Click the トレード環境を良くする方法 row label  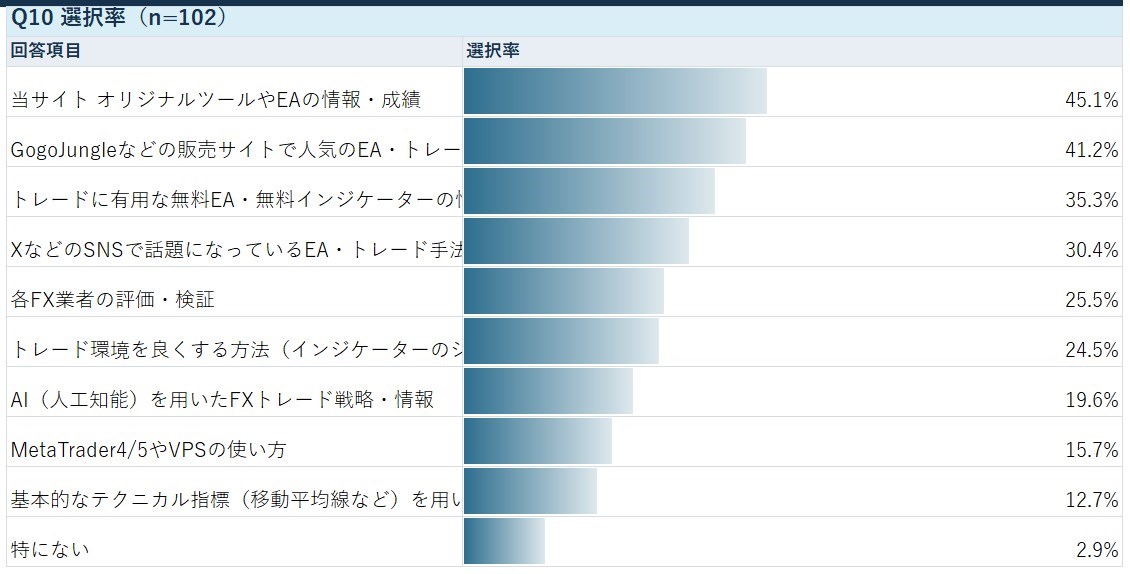coord(236,350)
